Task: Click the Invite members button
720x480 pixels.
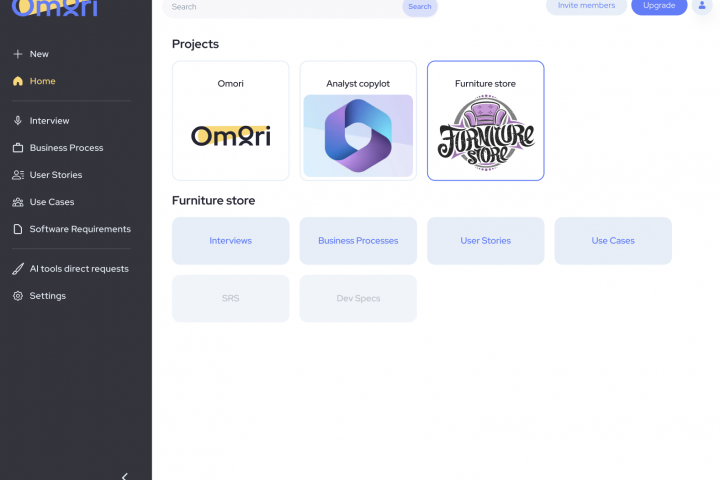Action: pyautogui.click(x=586, y=6)
